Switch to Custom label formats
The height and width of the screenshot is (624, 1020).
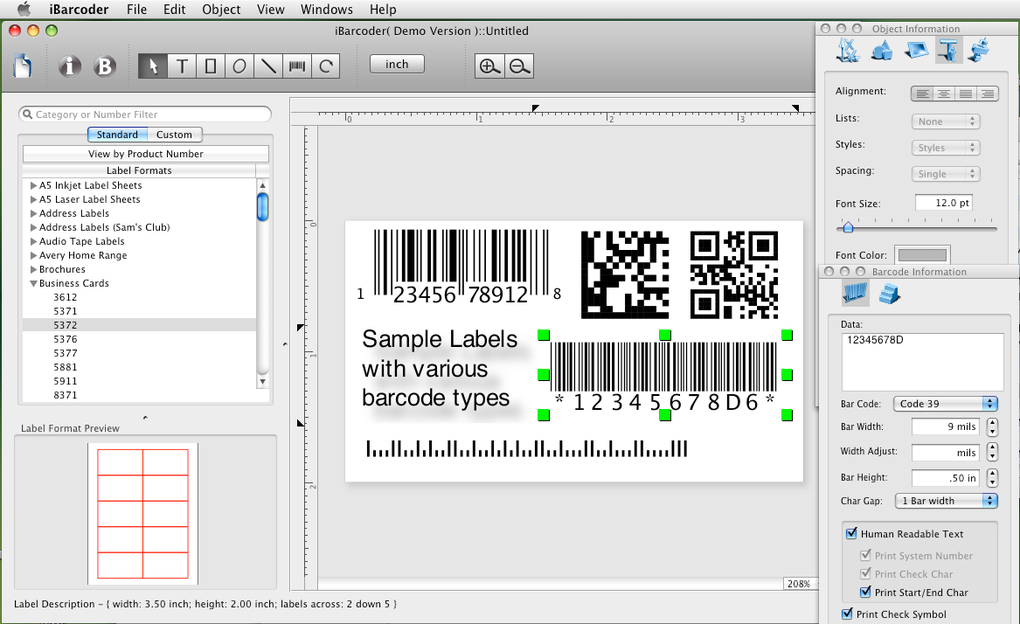174,135
